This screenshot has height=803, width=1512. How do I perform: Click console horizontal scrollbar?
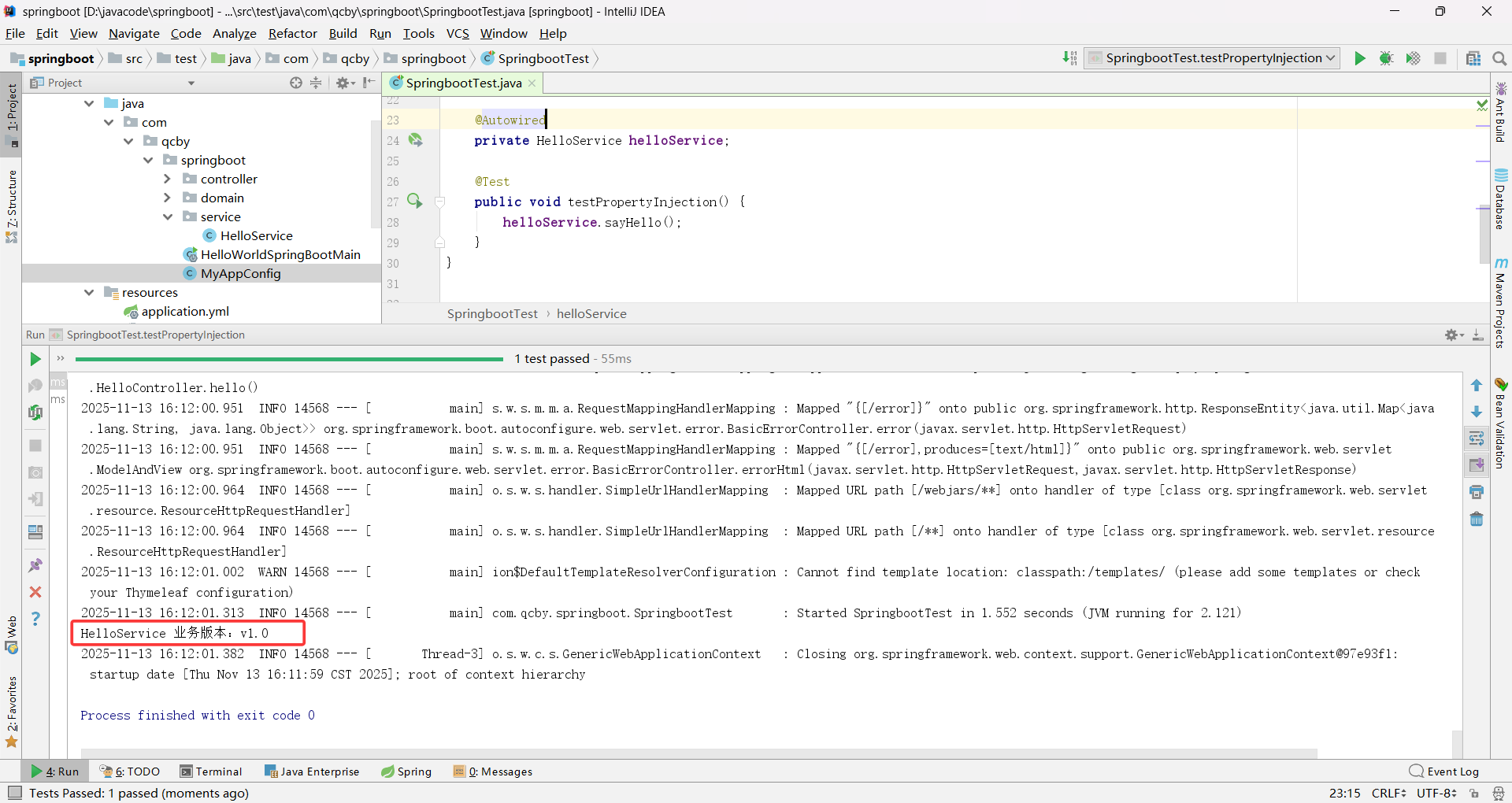pos(699,753)
